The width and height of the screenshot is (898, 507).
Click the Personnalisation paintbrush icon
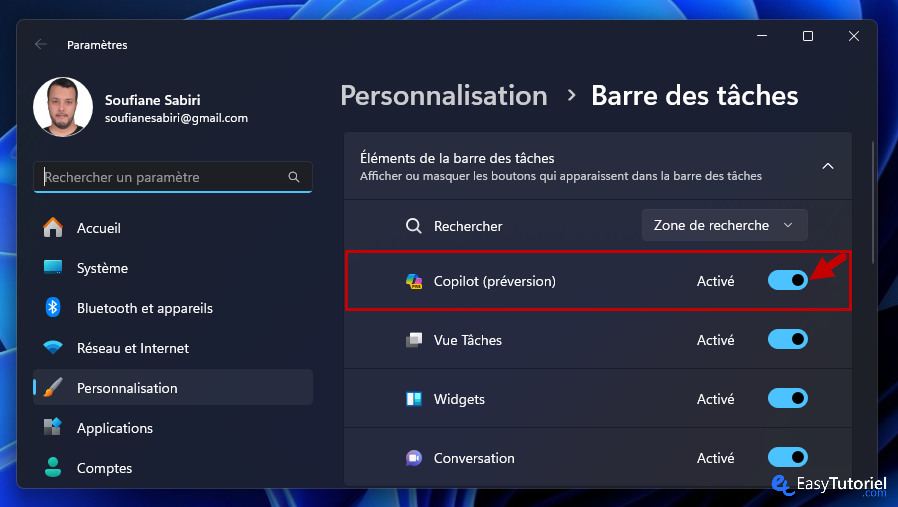tap(53, 388)
